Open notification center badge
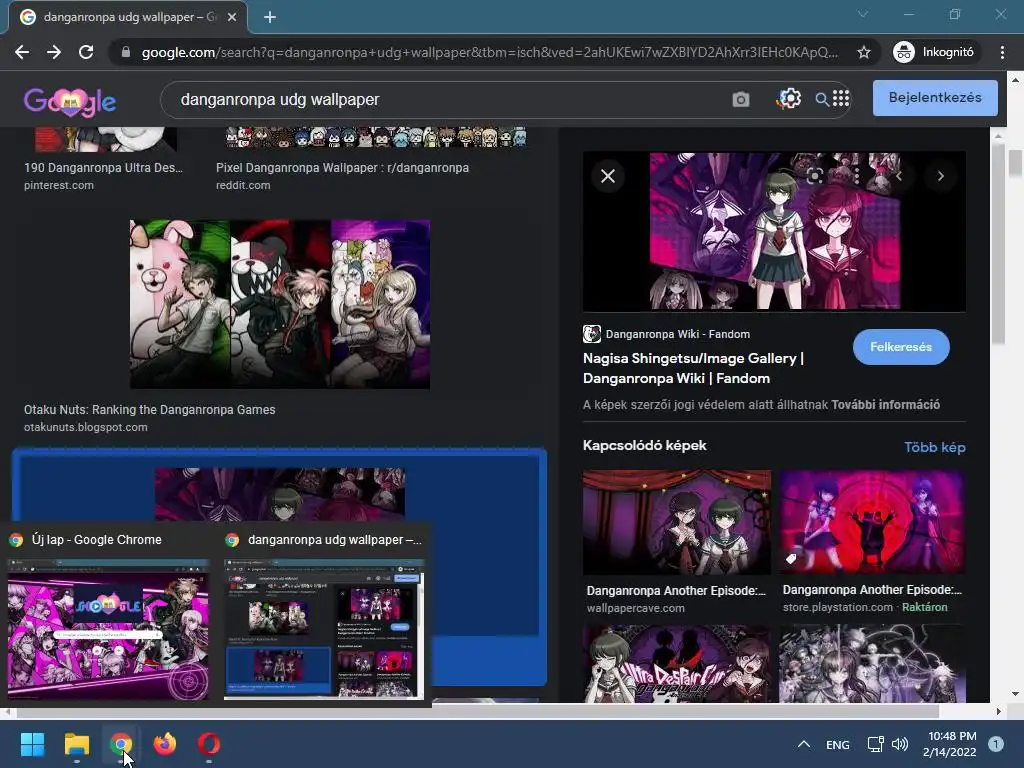The image size is (1024, 768). [996, 744]
